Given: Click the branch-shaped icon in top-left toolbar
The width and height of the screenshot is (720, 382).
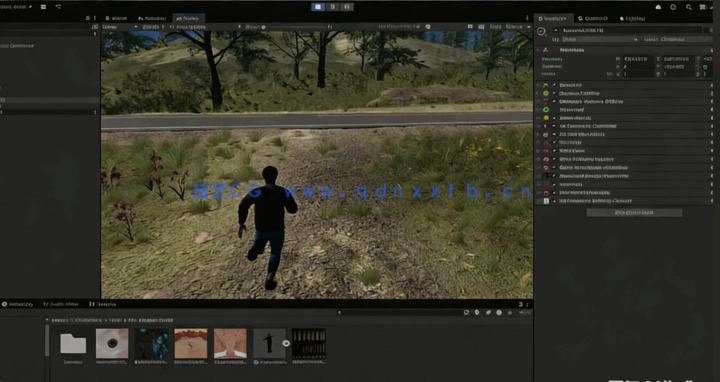Looking at the screenshot, I should [x=58, y=6].
